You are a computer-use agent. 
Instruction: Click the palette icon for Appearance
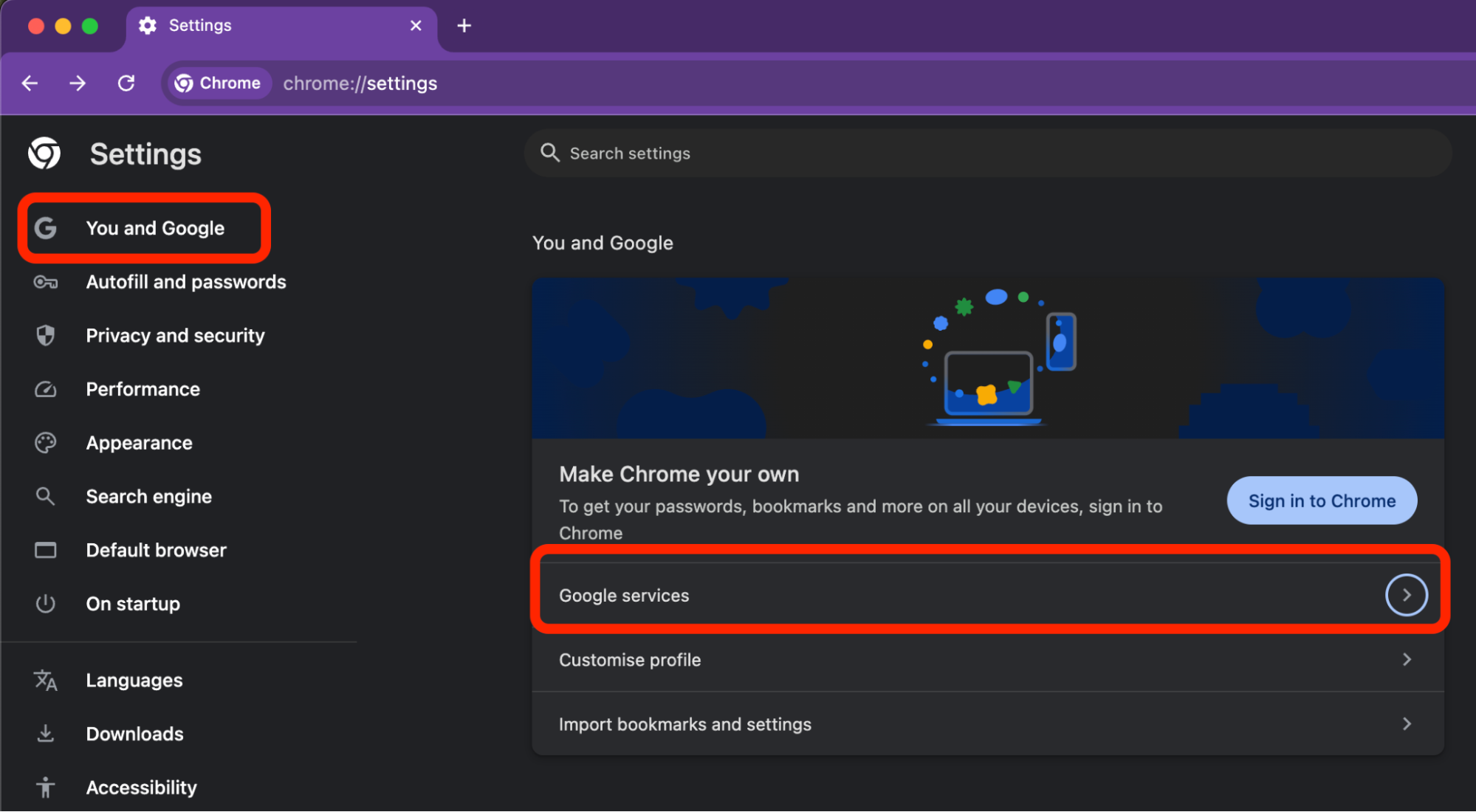point(46,443)
